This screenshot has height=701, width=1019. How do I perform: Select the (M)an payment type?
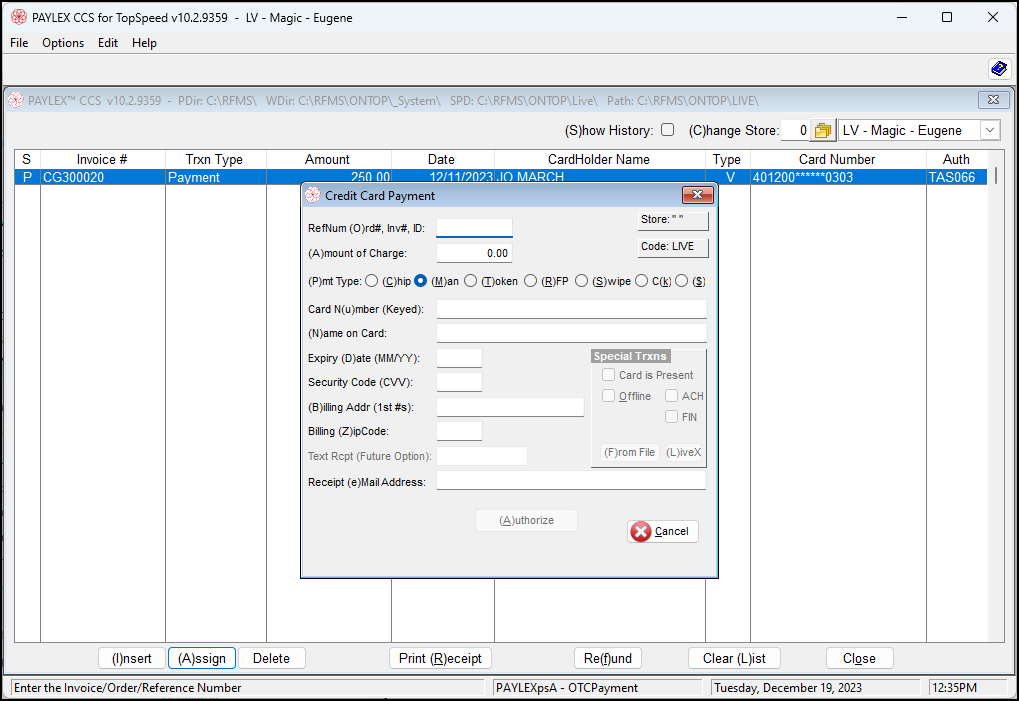(420, 281)
